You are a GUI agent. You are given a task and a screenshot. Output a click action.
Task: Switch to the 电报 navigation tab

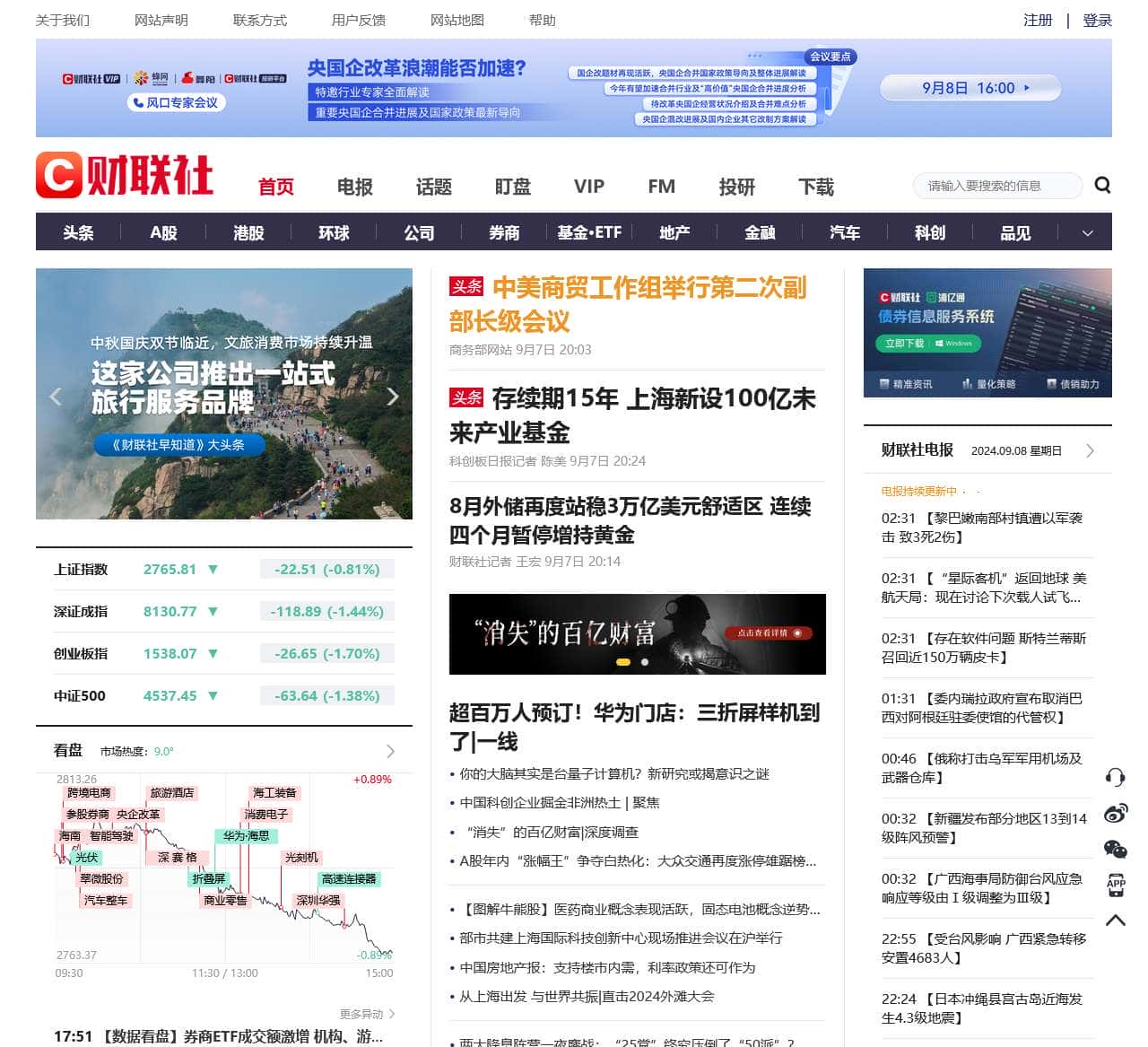tap(354, 187)
